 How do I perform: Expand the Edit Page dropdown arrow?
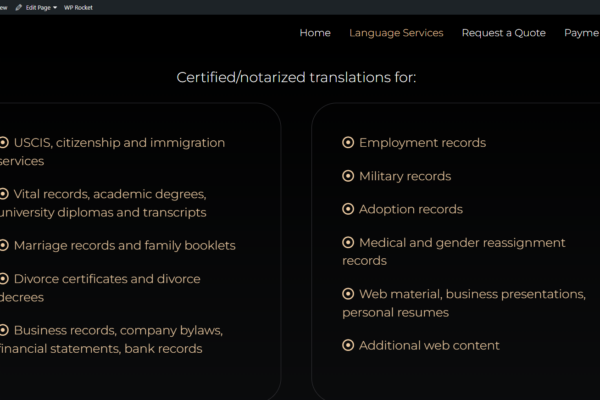(55, 8)
